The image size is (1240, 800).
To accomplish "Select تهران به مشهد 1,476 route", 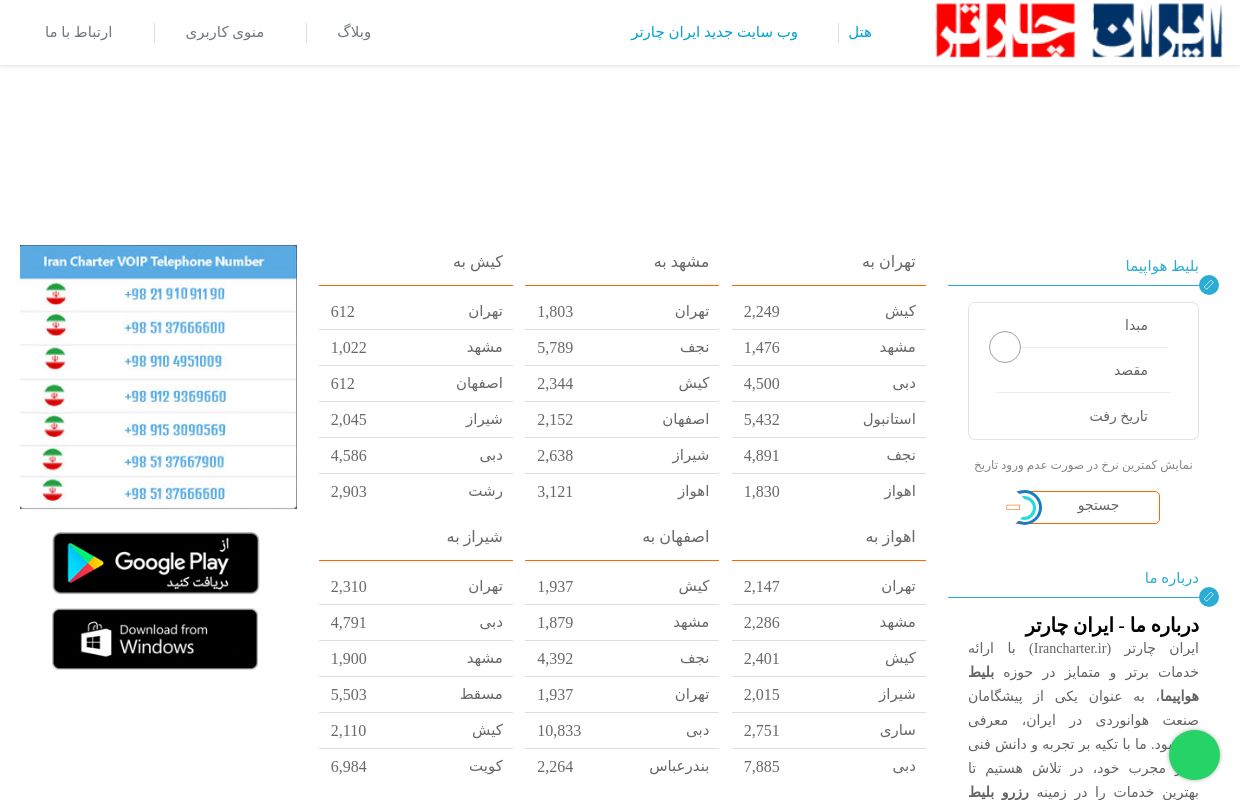I will click(829, 348).
